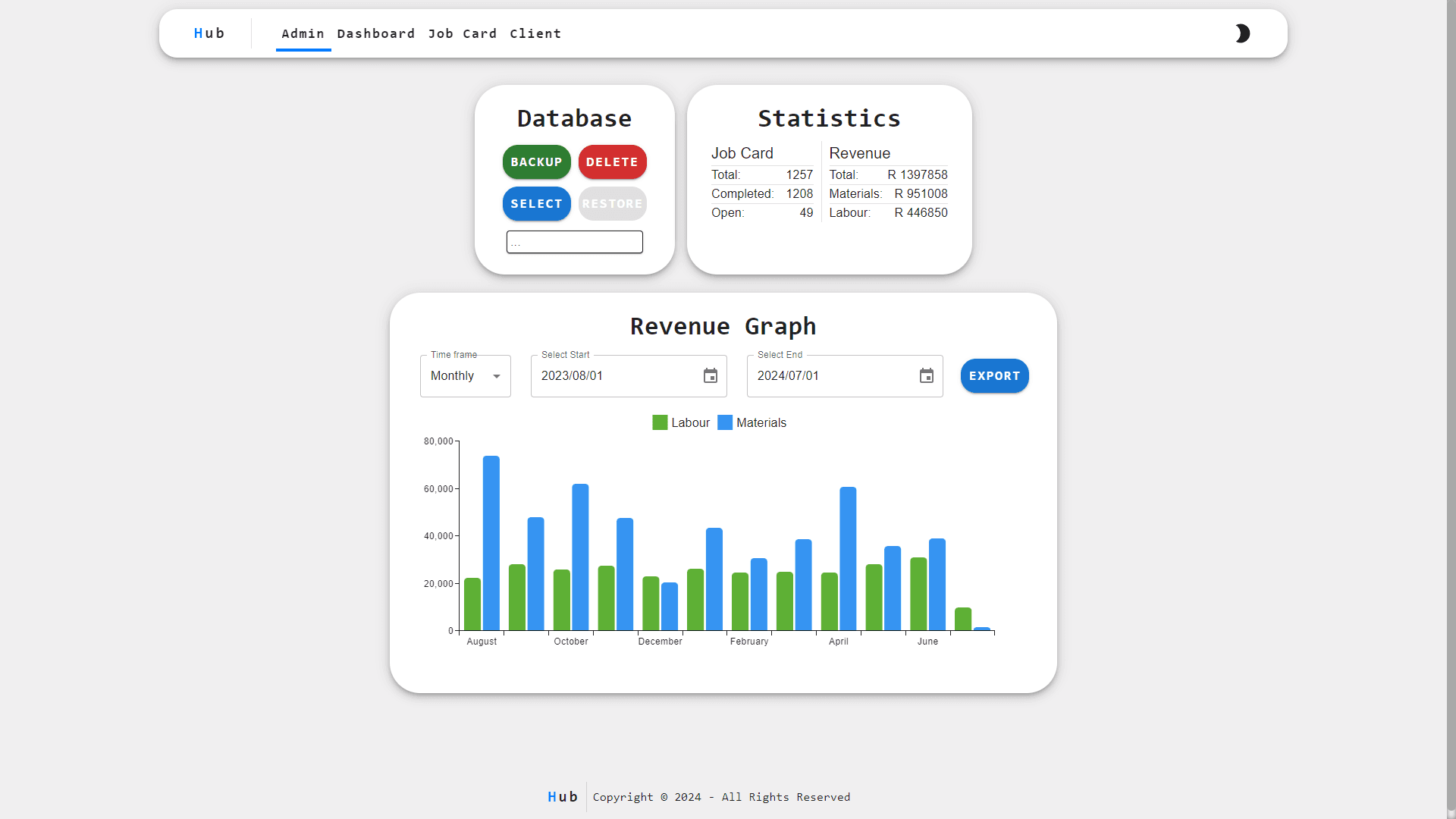The image size is (1456, 819).
Task: Click the Select Start date field
Action: coord(614,376)
